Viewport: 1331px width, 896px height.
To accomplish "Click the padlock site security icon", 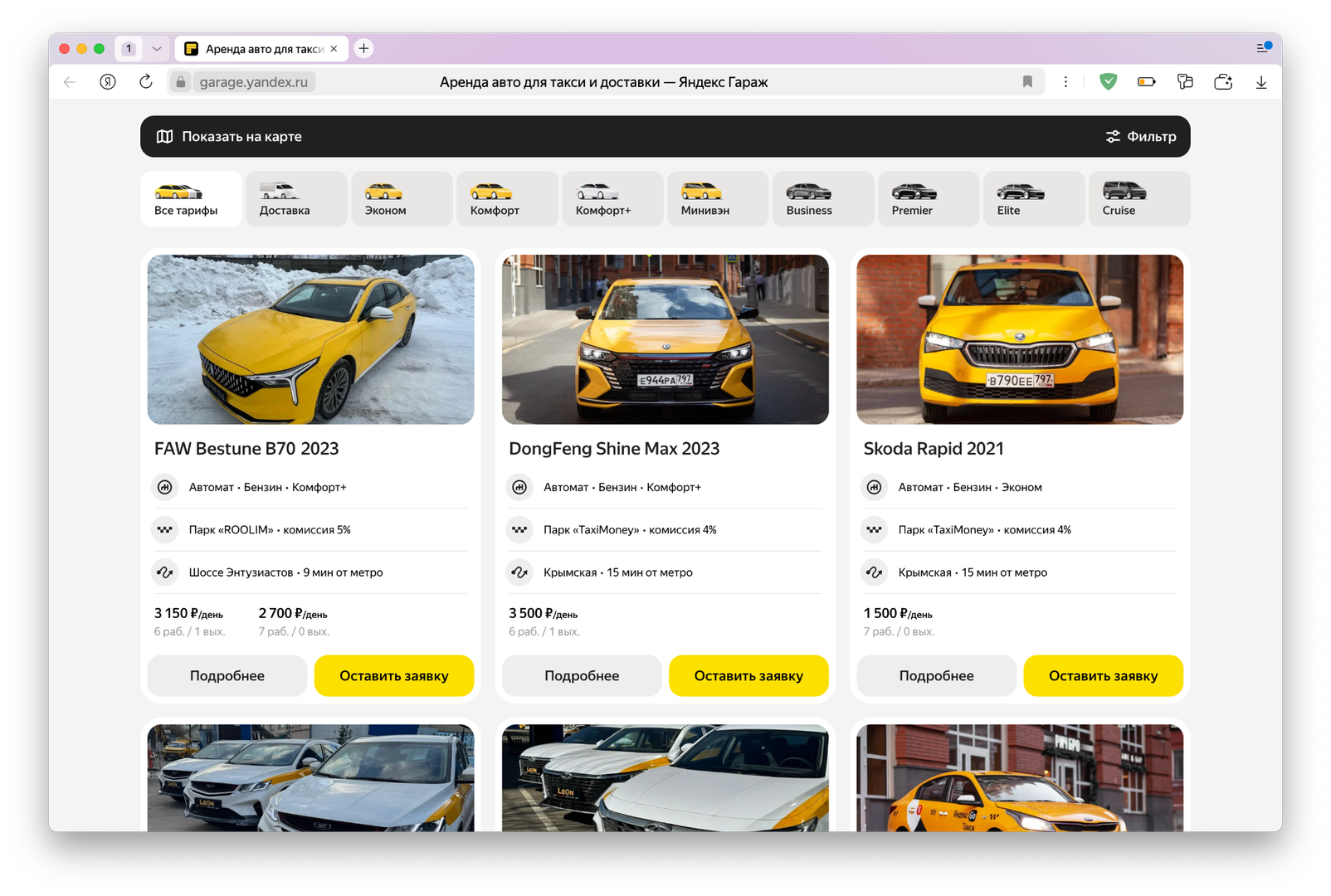I will [181, 82].
